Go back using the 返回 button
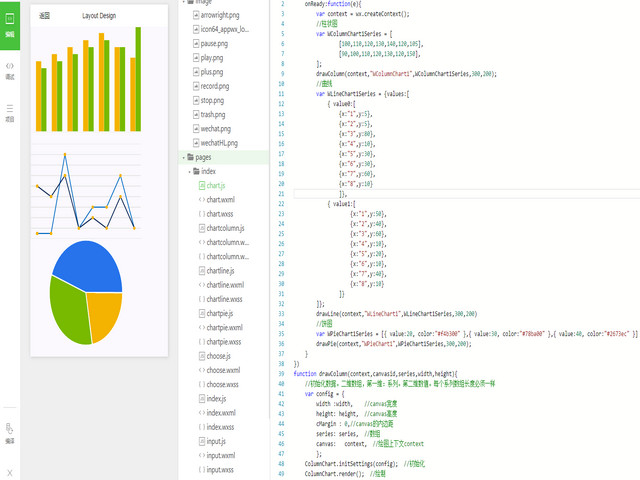The height and width of the screenshot is (480, 640). (x=44, y=16)
